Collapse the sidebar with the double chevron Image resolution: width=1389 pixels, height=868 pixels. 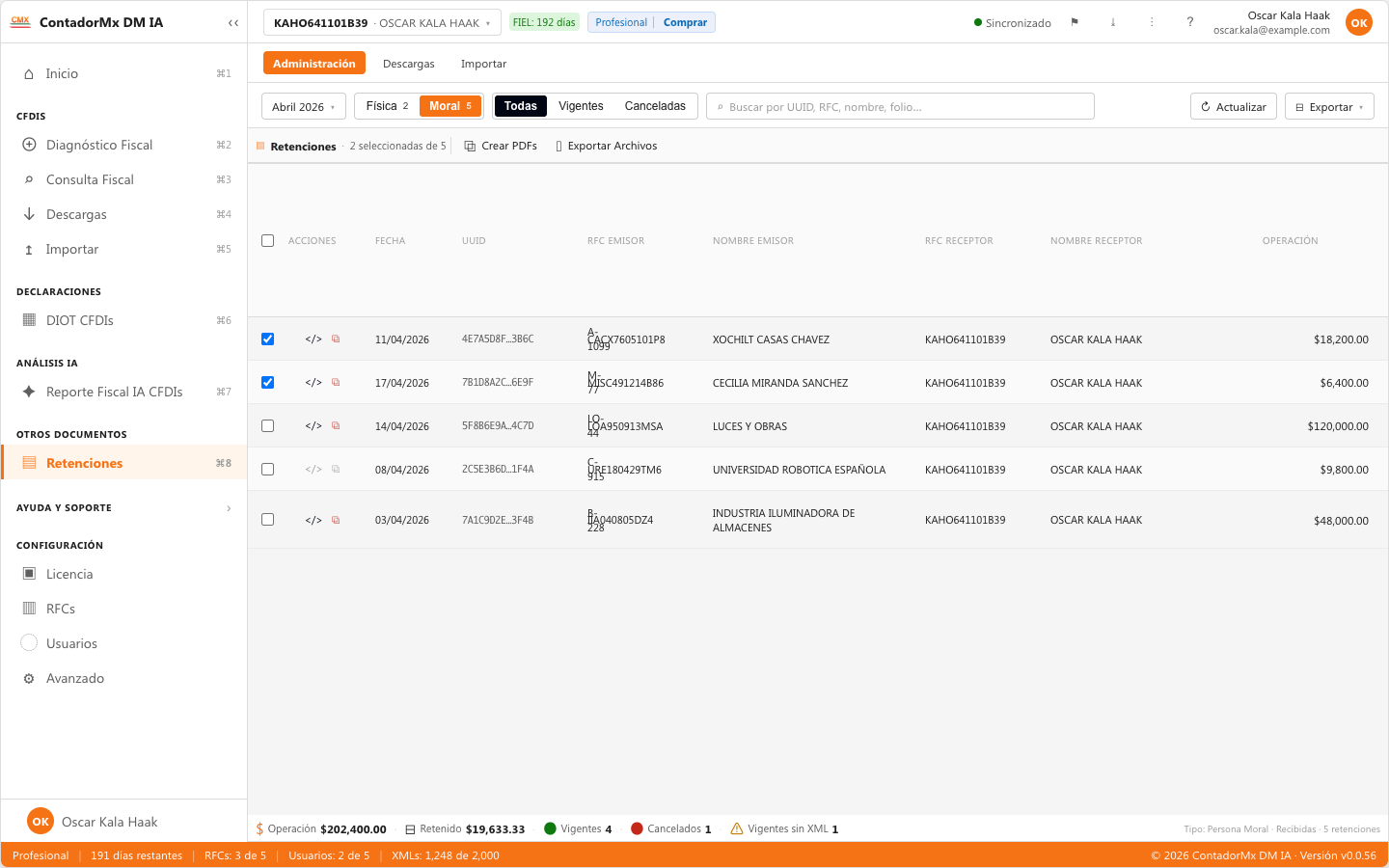[x=233, y=22]
